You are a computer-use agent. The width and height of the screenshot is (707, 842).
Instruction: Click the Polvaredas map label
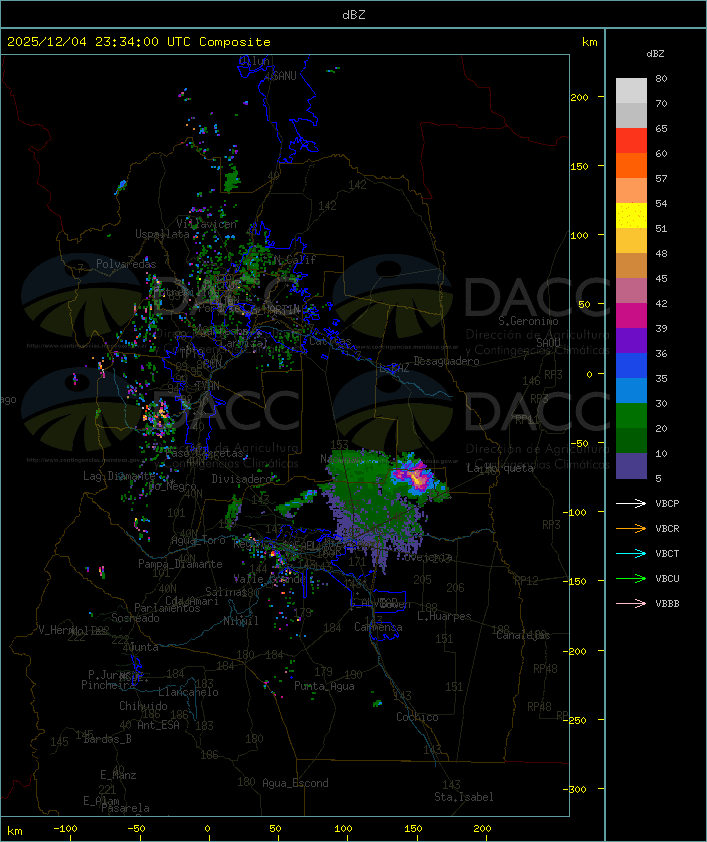(126, 264)
